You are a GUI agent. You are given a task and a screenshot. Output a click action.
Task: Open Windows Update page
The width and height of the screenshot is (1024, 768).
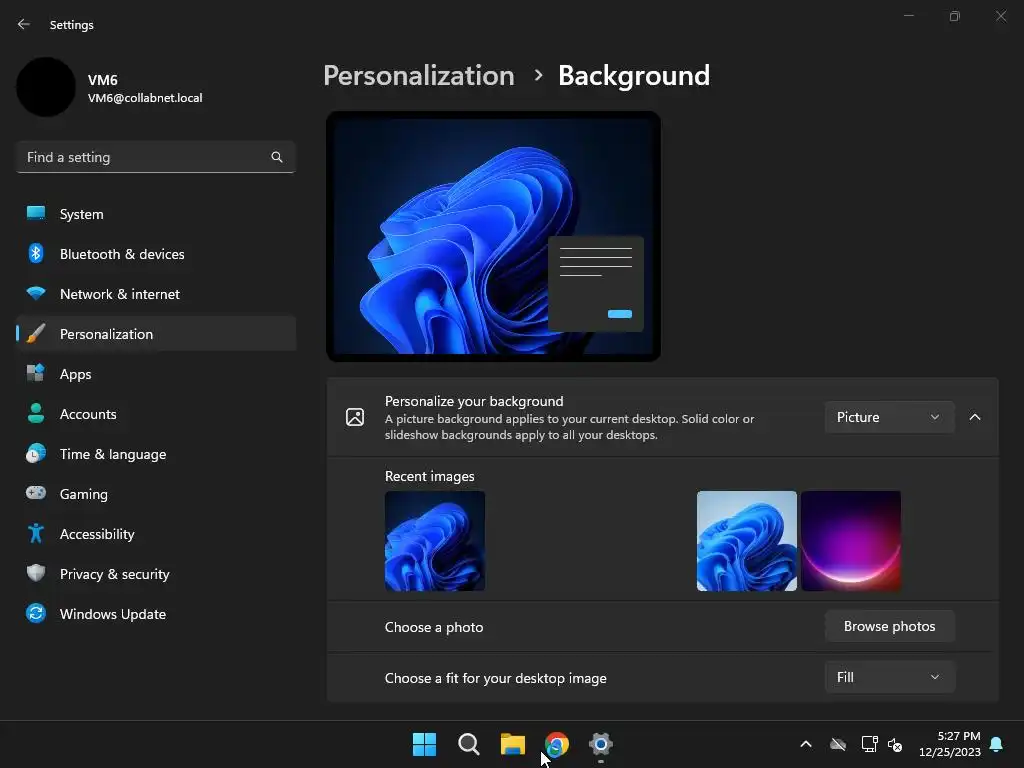pyautogui.click(x=155, y=613)
